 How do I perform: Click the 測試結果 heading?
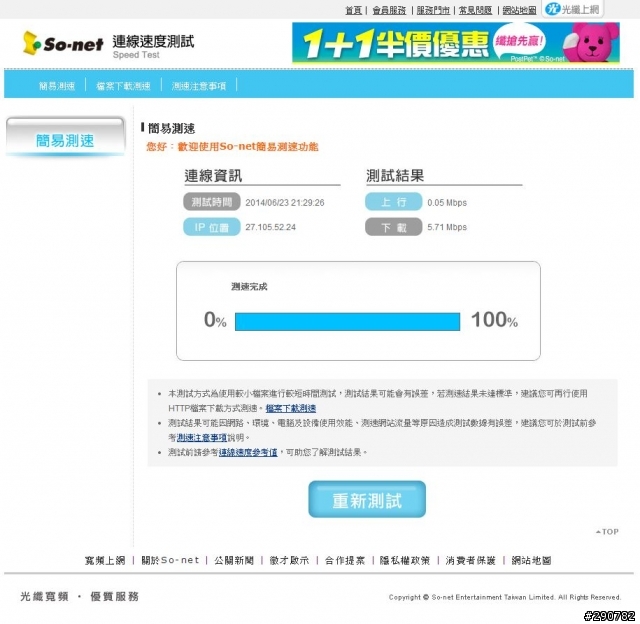coord(395,176)
